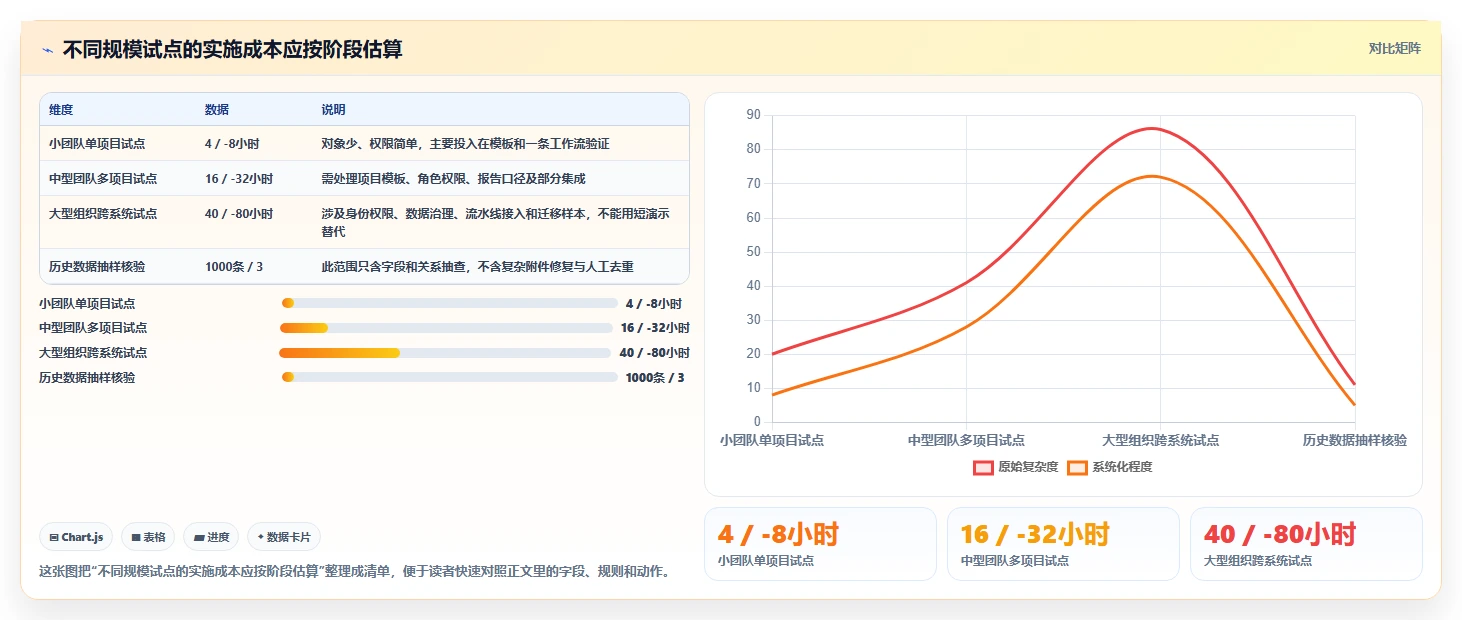Click the orange 4 / -8小时 data card
1462x620 pixels.
tap(820, 544)
